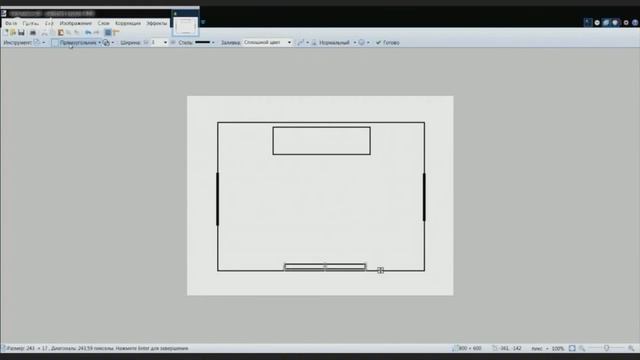Click the shape move handle near the small rectangle

pyautogui.click(x=380, y=270)
